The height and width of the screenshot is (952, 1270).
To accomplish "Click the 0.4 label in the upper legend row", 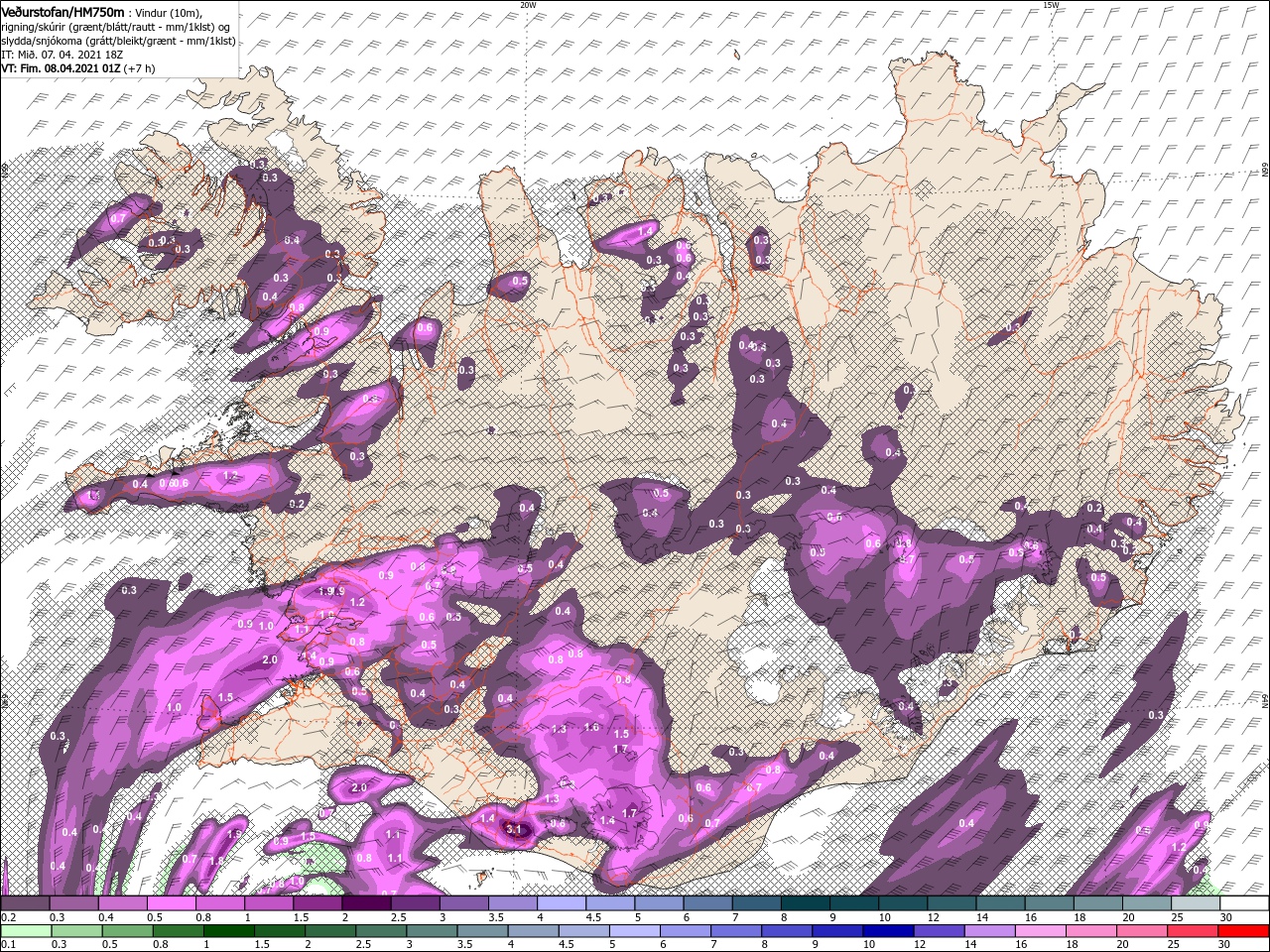I will point(106,917).
